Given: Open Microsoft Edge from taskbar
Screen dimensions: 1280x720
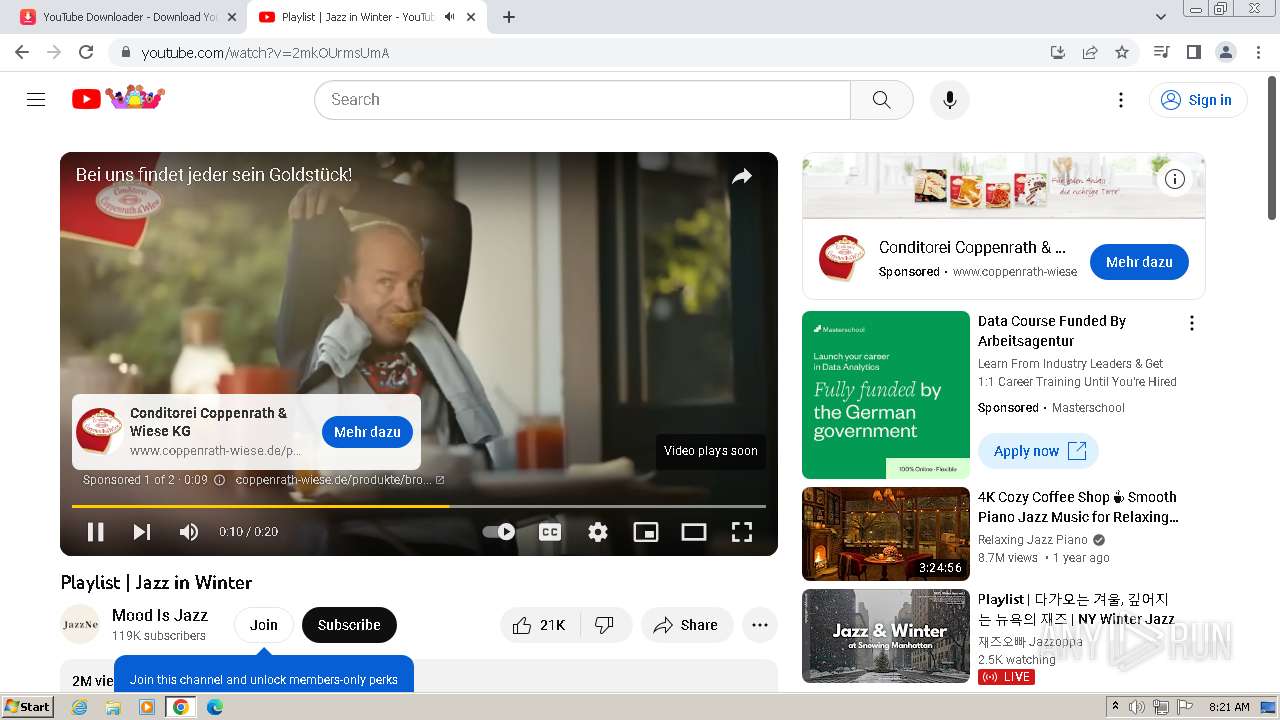Looking at the screenshot, I should pyautogui.click(x=214, y=707).
